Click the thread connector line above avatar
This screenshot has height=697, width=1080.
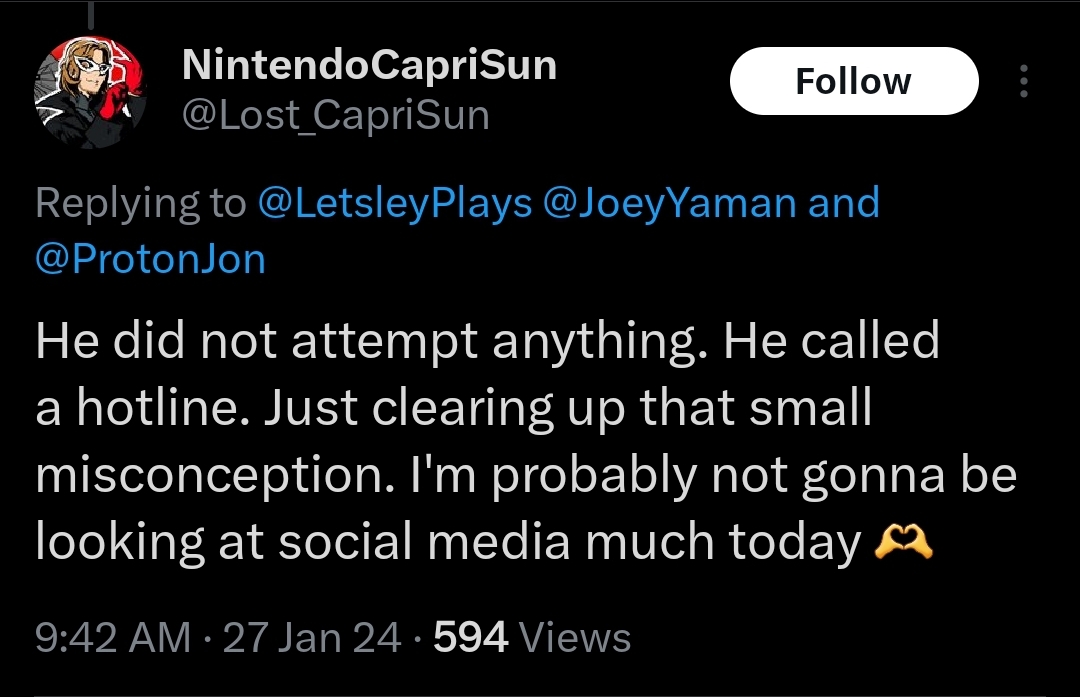(90, 15)
